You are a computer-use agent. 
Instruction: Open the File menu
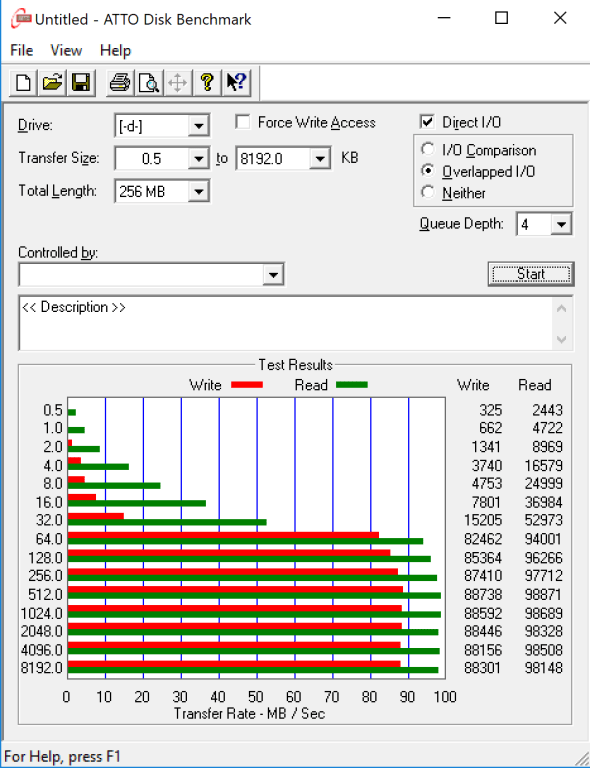[22, 50]
